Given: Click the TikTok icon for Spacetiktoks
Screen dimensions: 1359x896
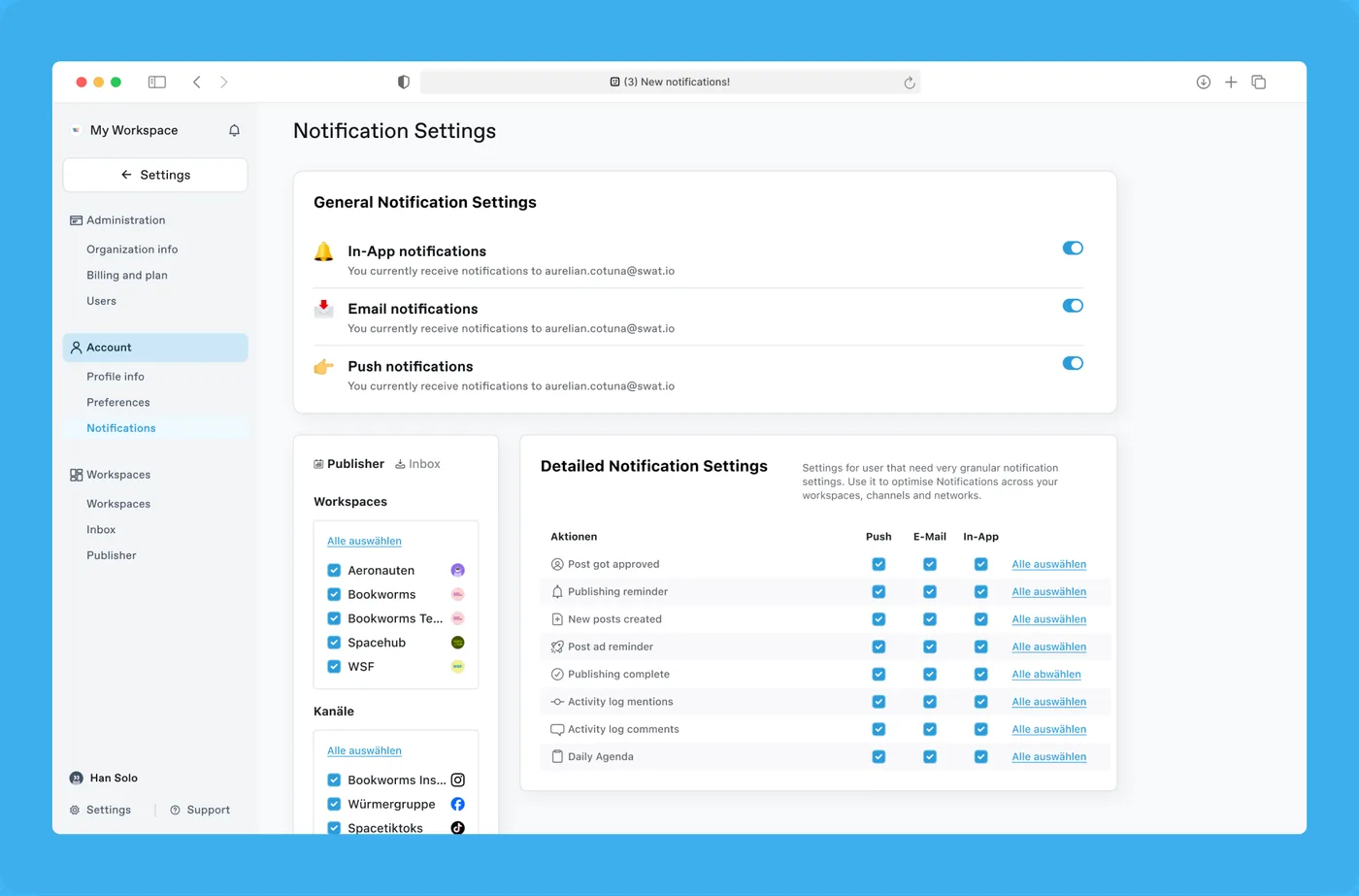Looking at the screenshot, I should pos(458,828).
